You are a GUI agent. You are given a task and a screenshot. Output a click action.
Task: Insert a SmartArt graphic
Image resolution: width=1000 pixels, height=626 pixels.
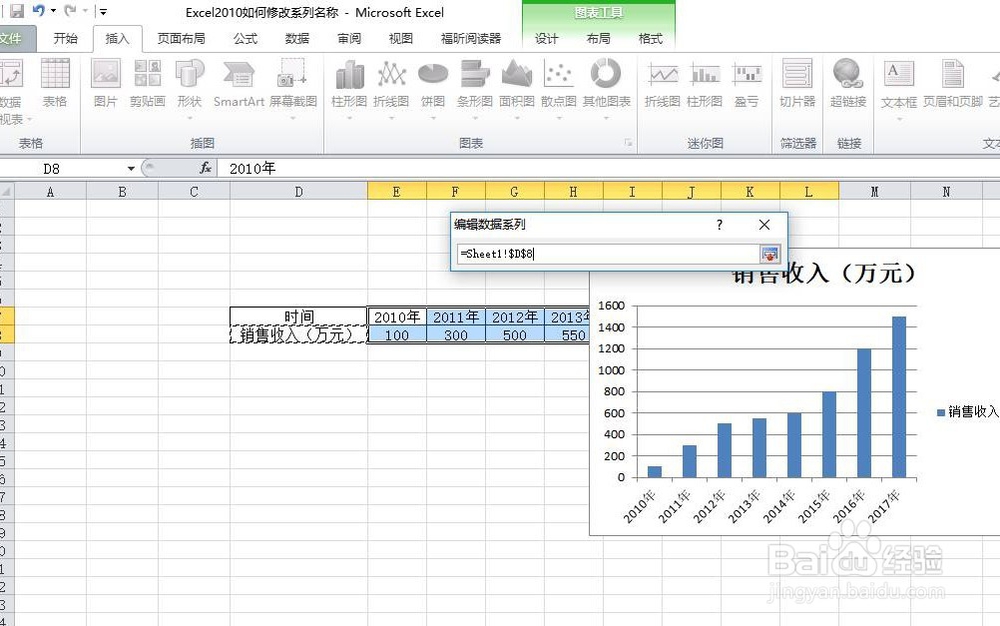(x=237, y=85)
